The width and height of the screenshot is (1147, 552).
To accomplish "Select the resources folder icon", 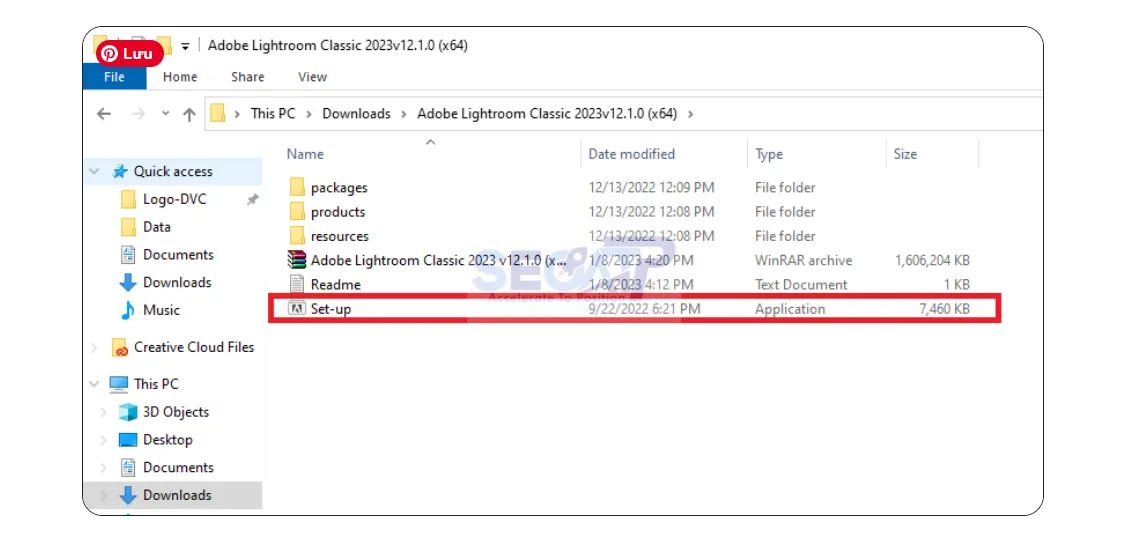I will point(296,235).
